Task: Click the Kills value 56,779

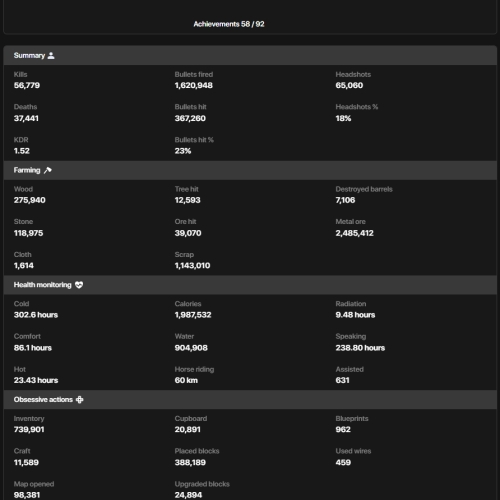Action: (27, 85)
